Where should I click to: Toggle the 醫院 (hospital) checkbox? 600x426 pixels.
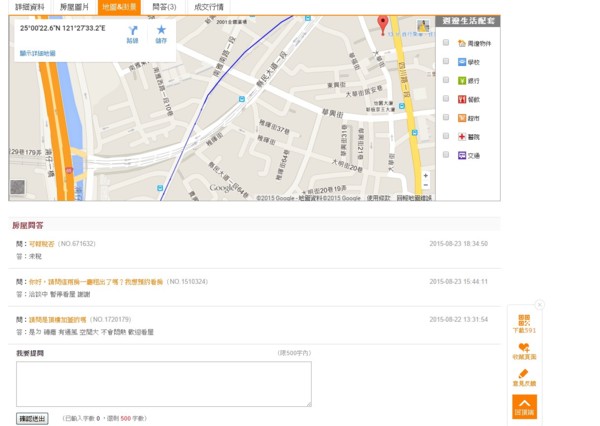pos(446,136)
